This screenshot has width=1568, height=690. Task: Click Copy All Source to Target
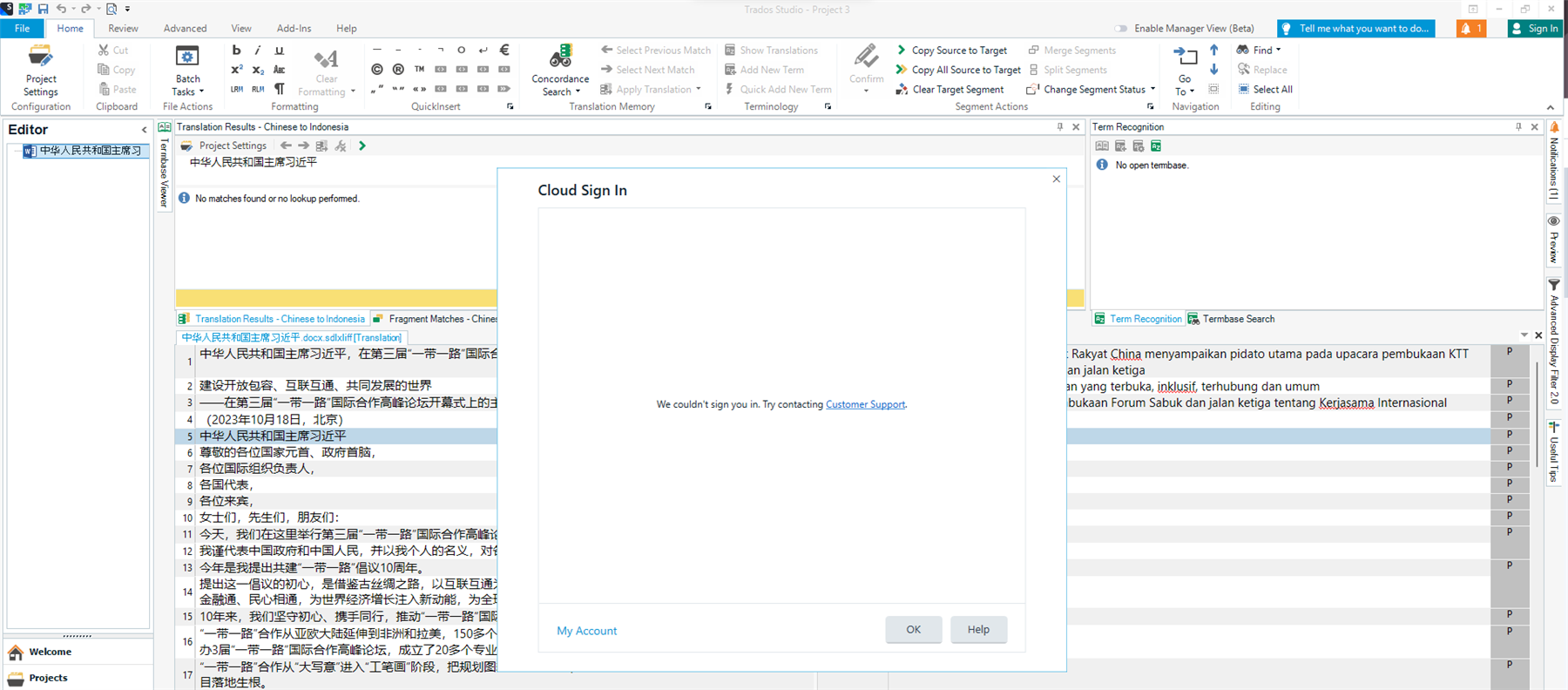(x=958, y=70)
